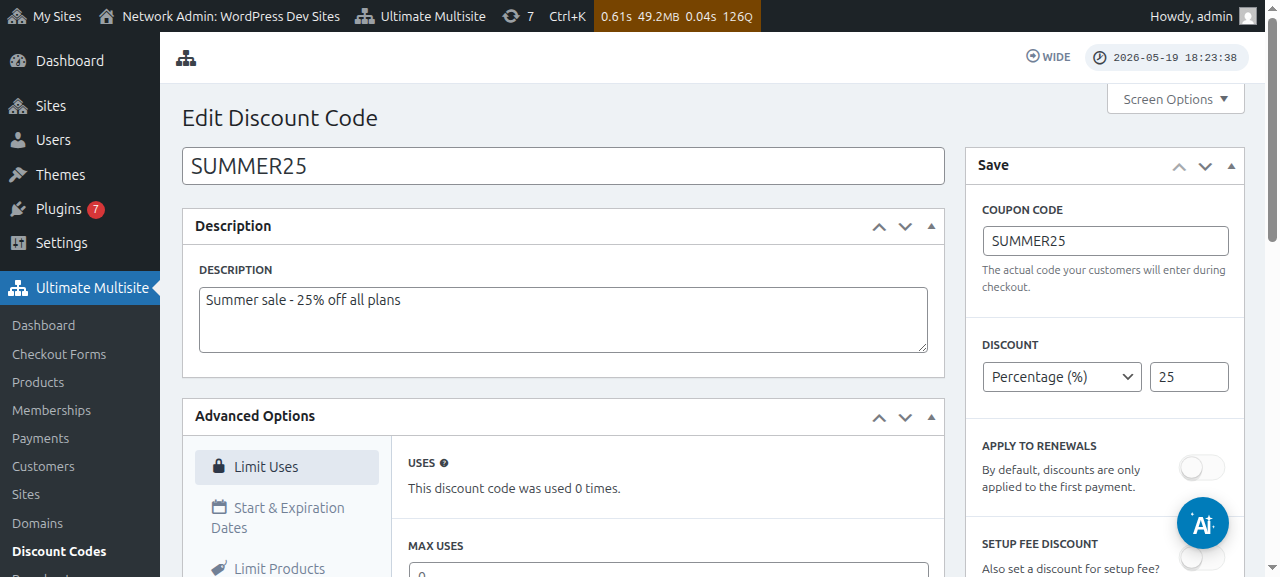
Task: Open Ultimate Multisite Dashboard submenu item
Action: 44,325
